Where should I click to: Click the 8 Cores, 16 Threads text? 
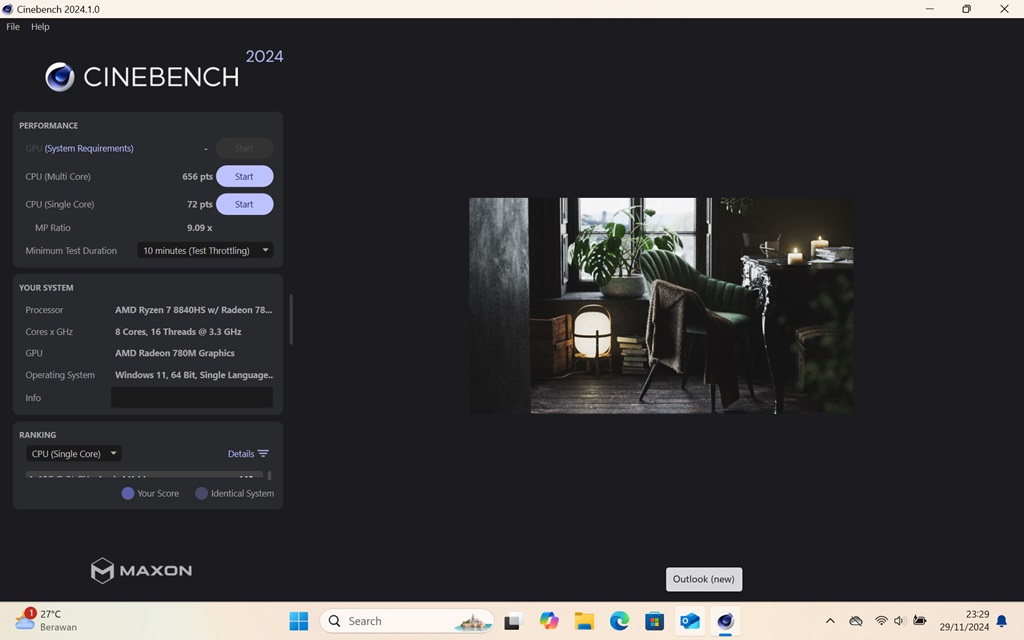point(178,332)
